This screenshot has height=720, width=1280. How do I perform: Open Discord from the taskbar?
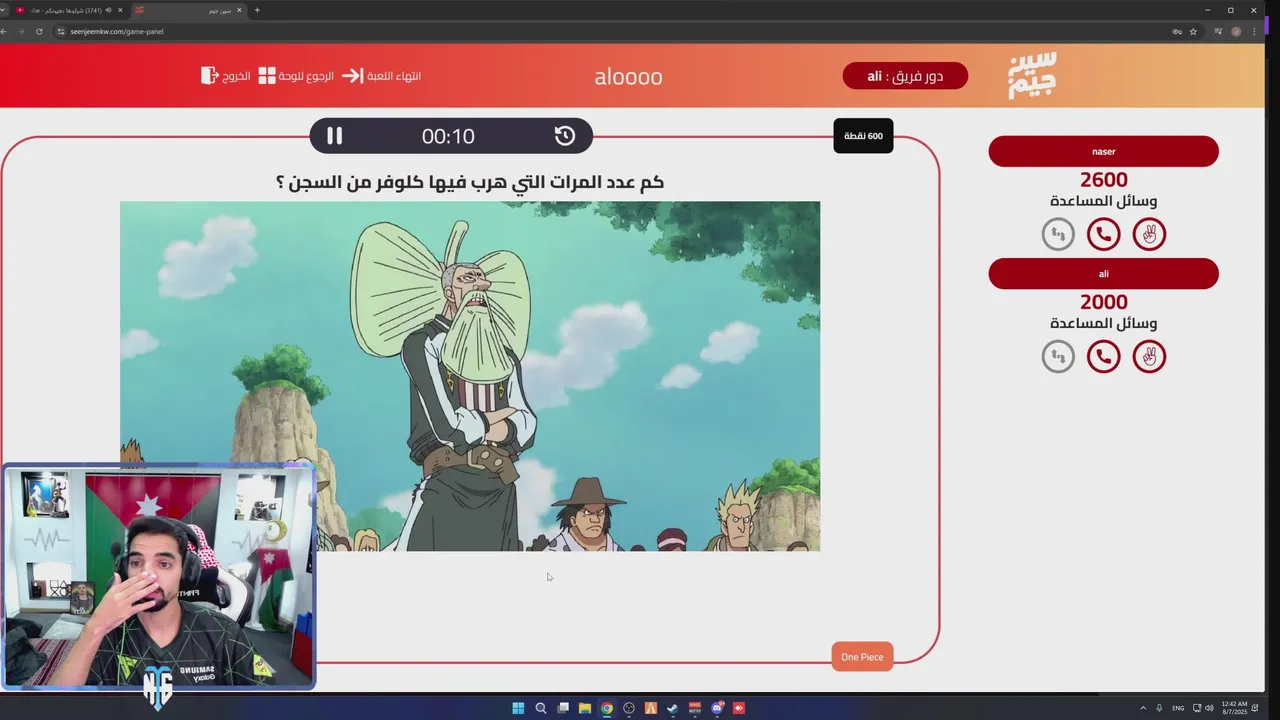click(x=717, y=708)
